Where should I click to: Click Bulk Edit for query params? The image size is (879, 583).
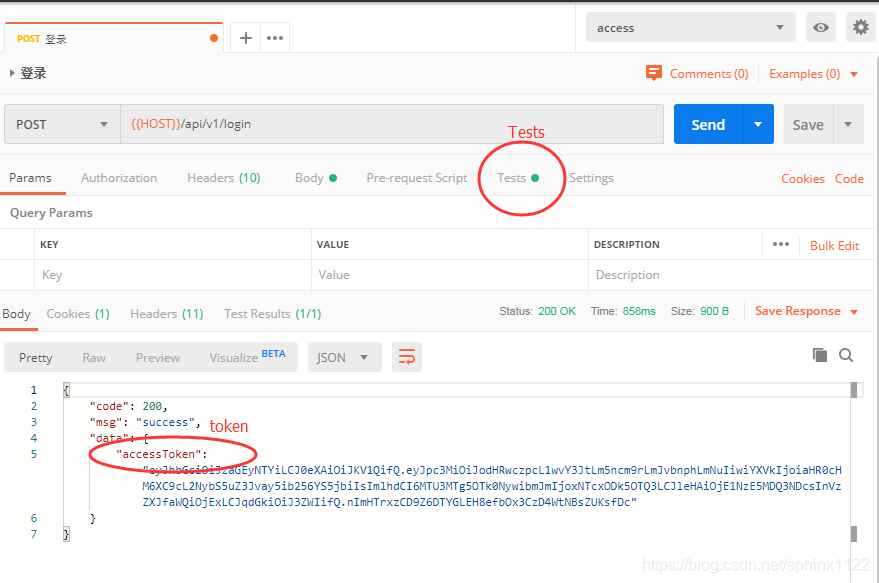pos(834,246)
